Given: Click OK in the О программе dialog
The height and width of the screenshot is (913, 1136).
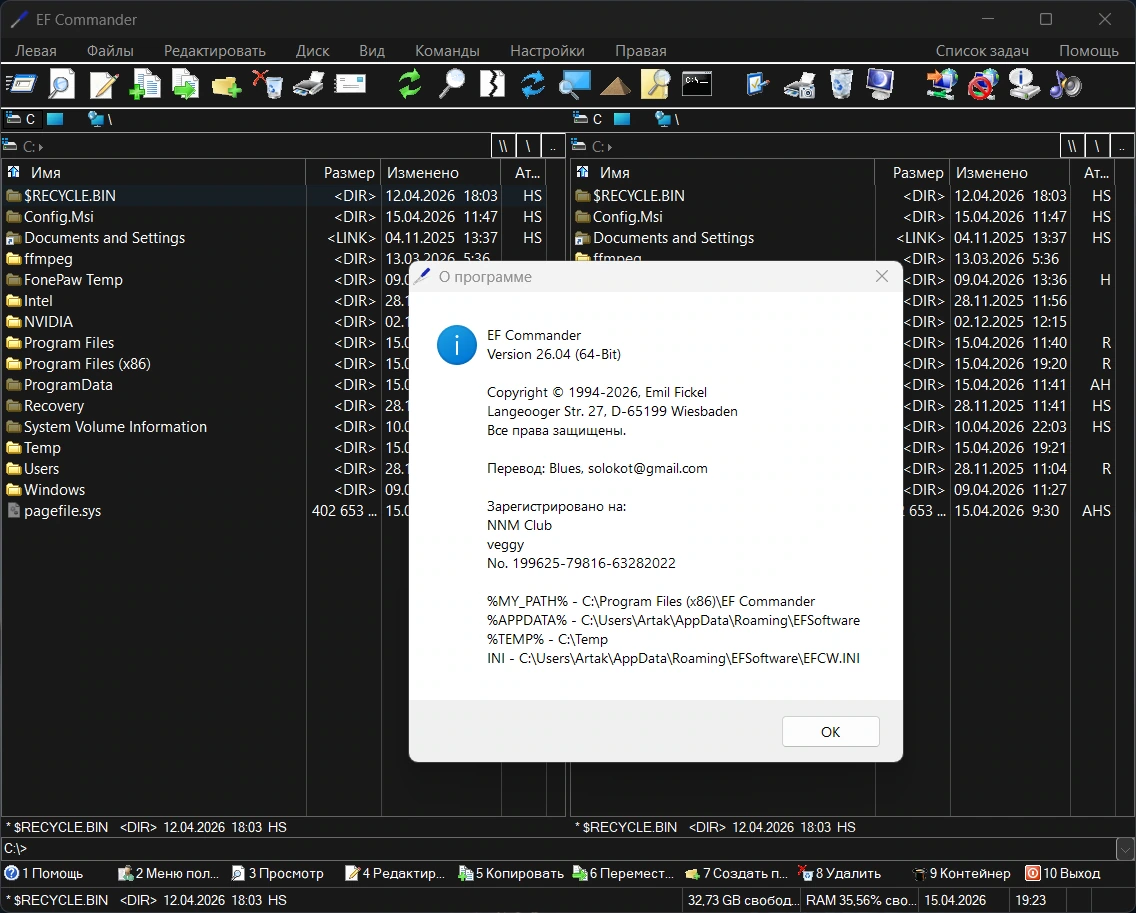Looking at the screenshot, I should point(830,732).
